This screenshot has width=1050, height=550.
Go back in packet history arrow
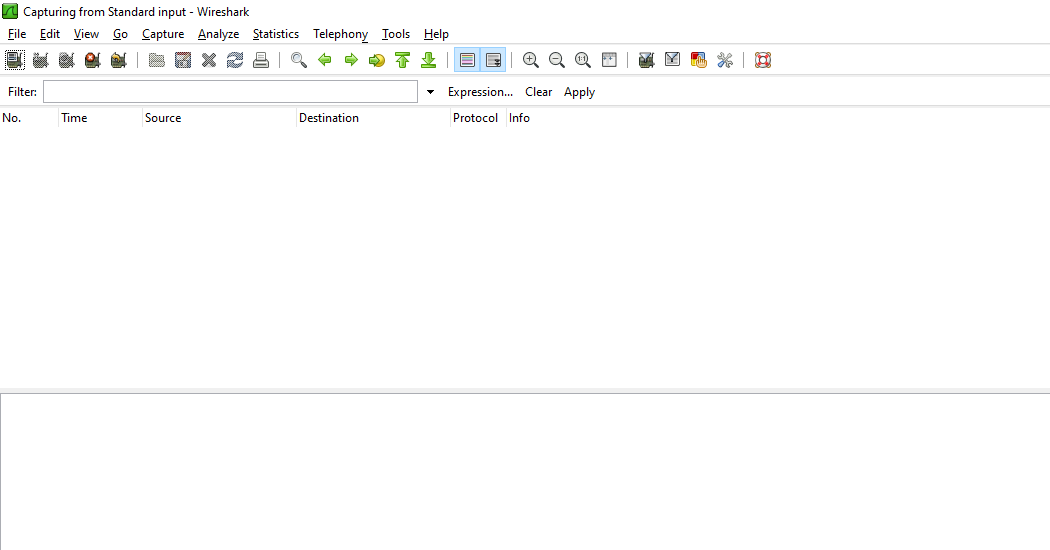coord(325,60)
